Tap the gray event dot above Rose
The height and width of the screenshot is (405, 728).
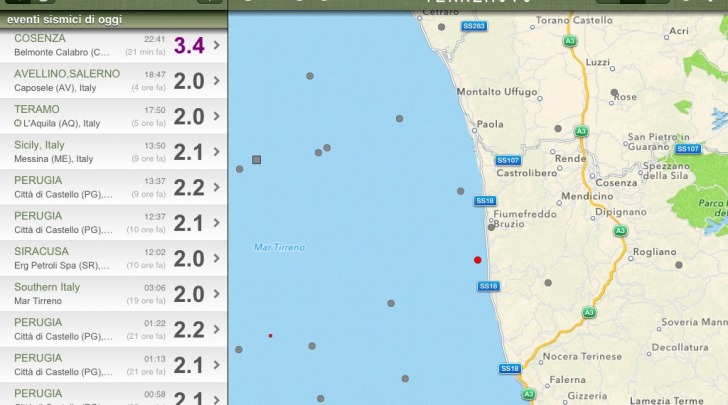(614, 92)
